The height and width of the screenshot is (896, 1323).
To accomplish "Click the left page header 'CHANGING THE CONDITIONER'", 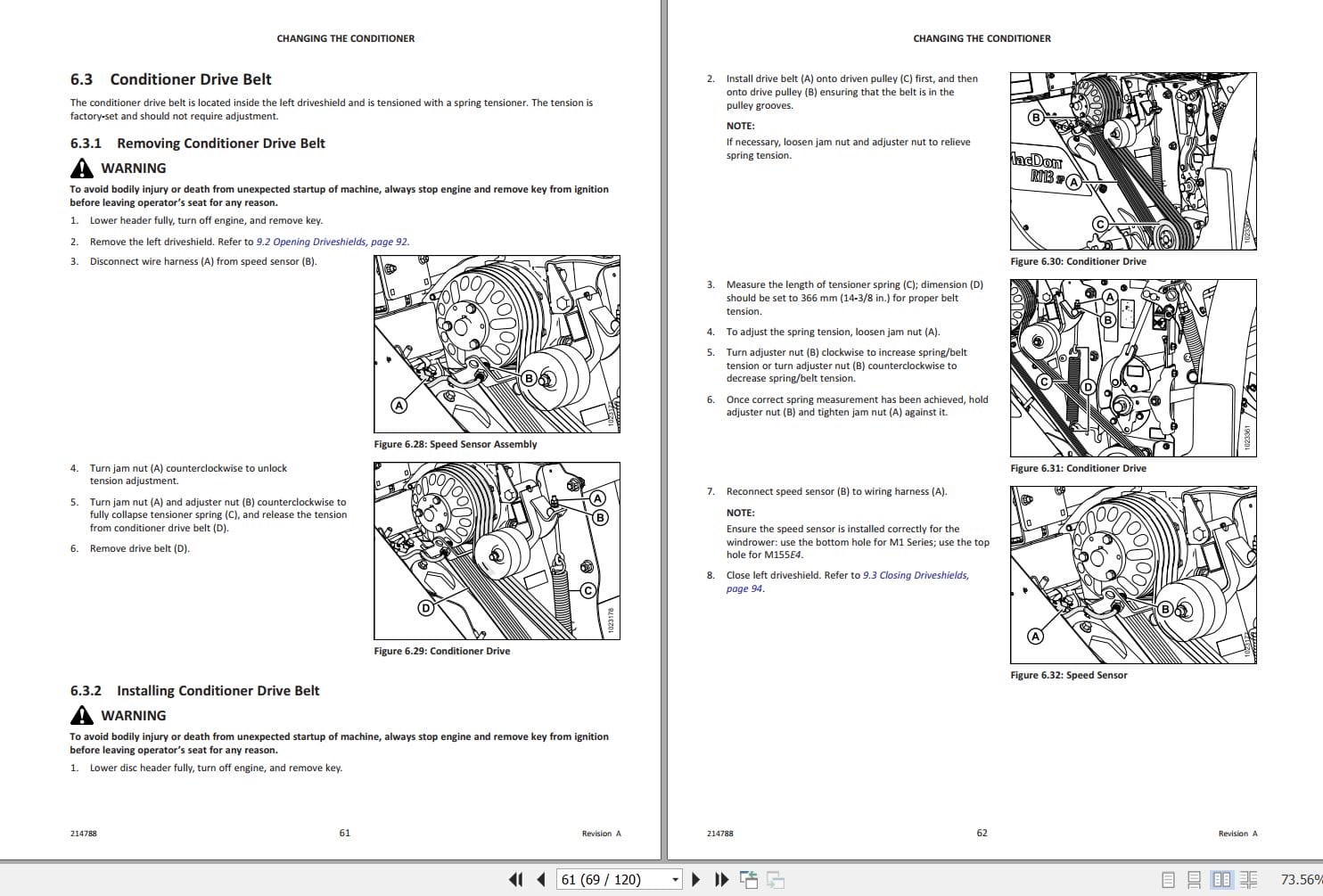I will tap(346, 38).
